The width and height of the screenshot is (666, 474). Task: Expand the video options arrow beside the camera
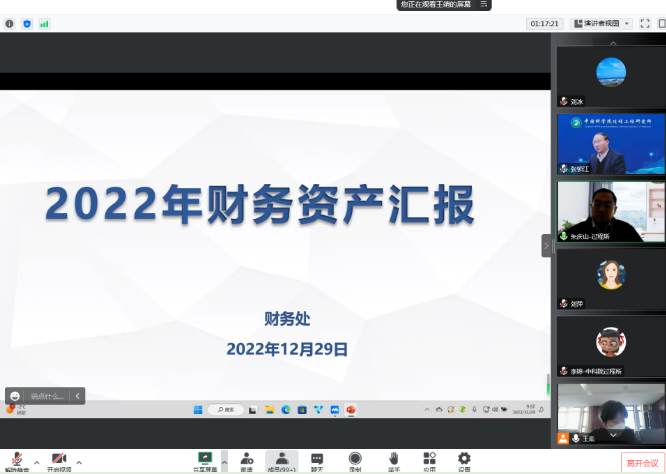click(x=79, y=462)
